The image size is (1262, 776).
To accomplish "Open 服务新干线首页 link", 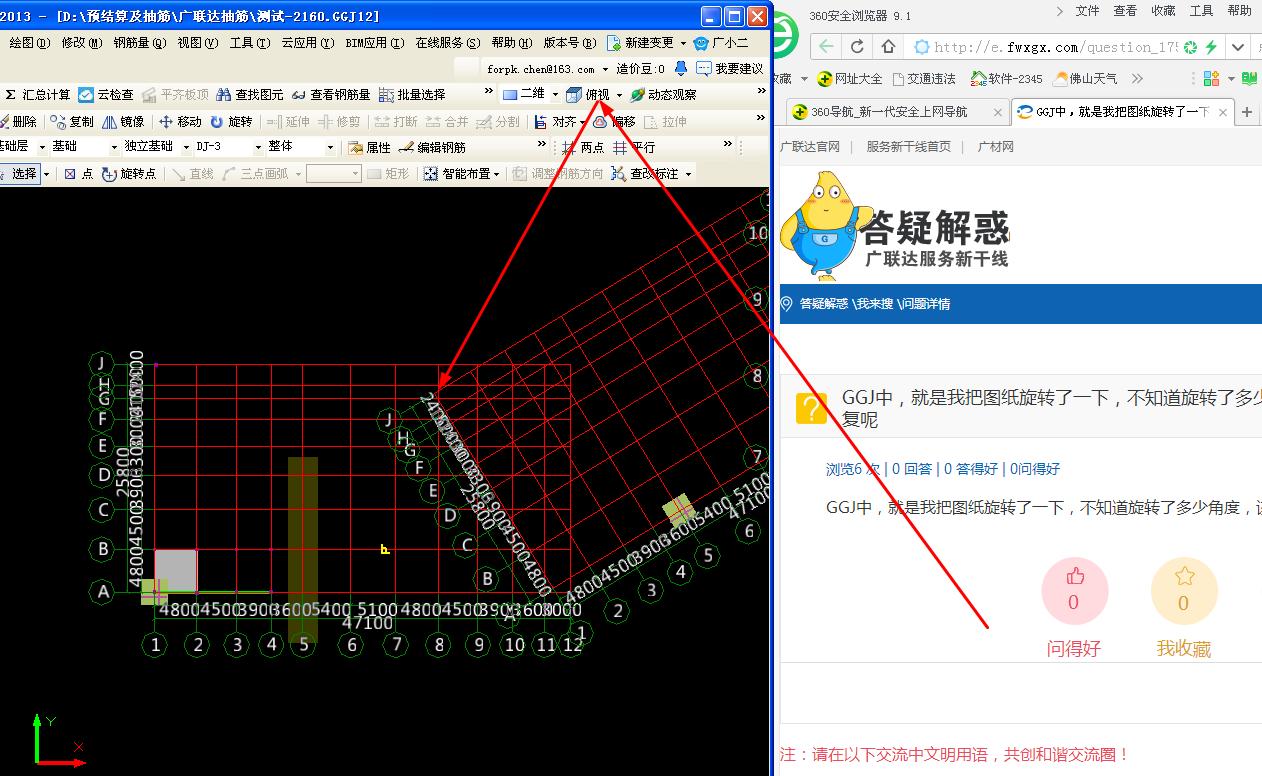I will tap(908, 146).
